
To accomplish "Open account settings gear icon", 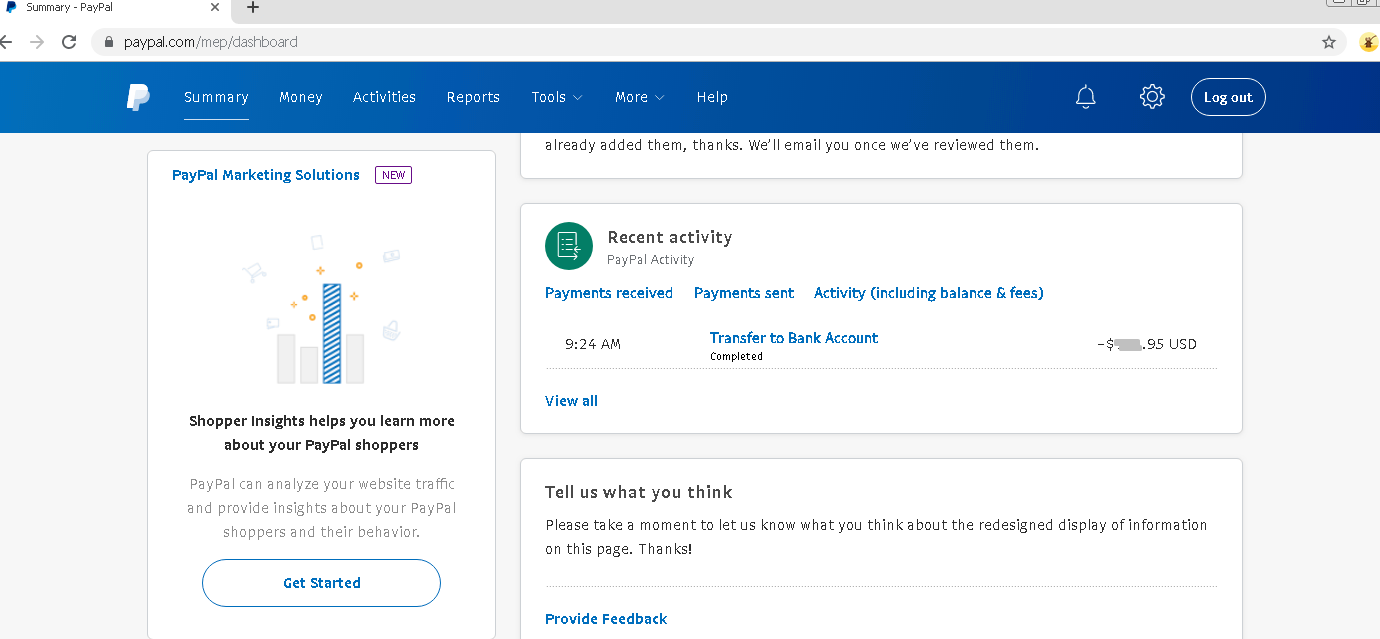I will 1152,97.
